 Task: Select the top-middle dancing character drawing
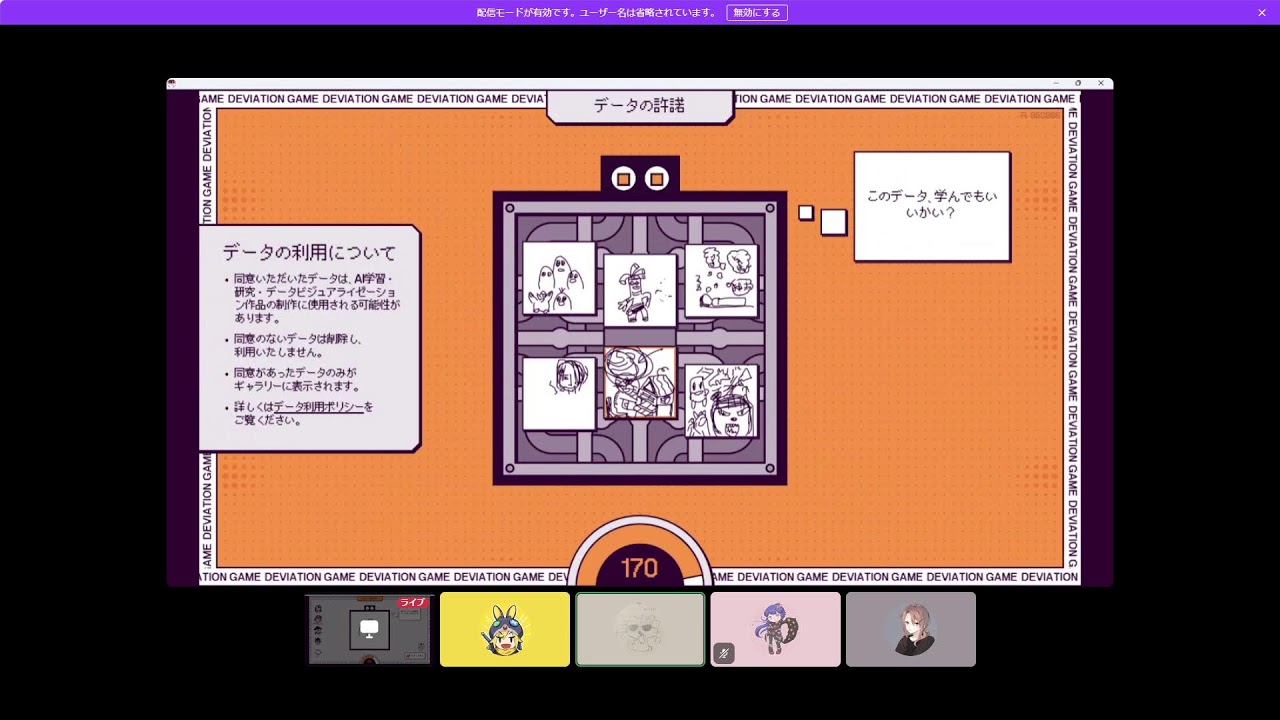coord(640,290)
